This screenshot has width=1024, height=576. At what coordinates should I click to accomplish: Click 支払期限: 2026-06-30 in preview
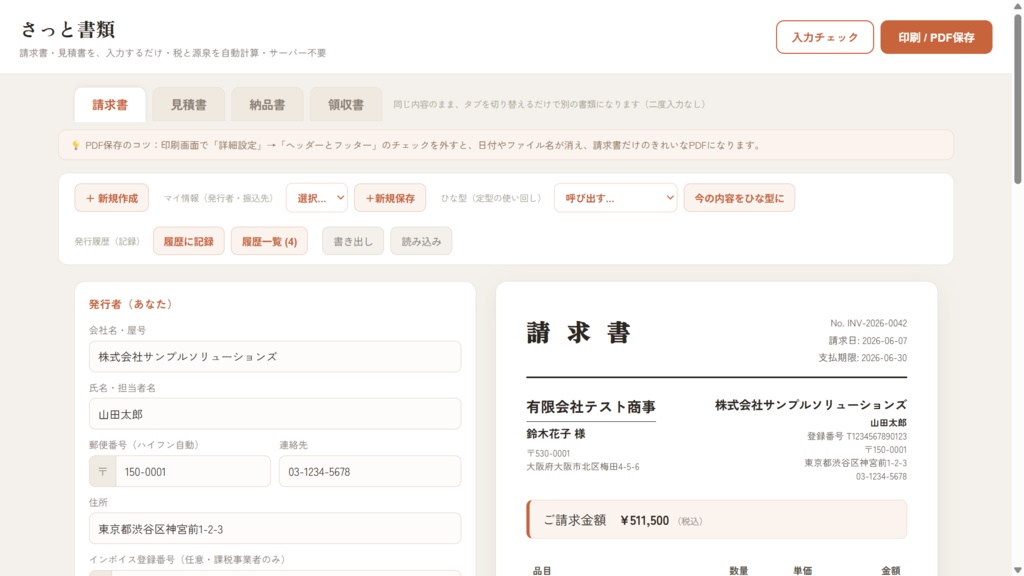863,358
